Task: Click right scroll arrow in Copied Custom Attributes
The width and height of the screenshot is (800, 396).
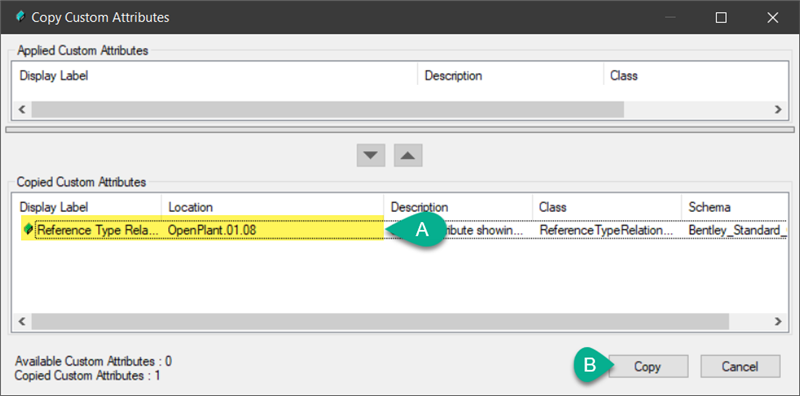Action: pyautogui.click(x=778, y=321)
